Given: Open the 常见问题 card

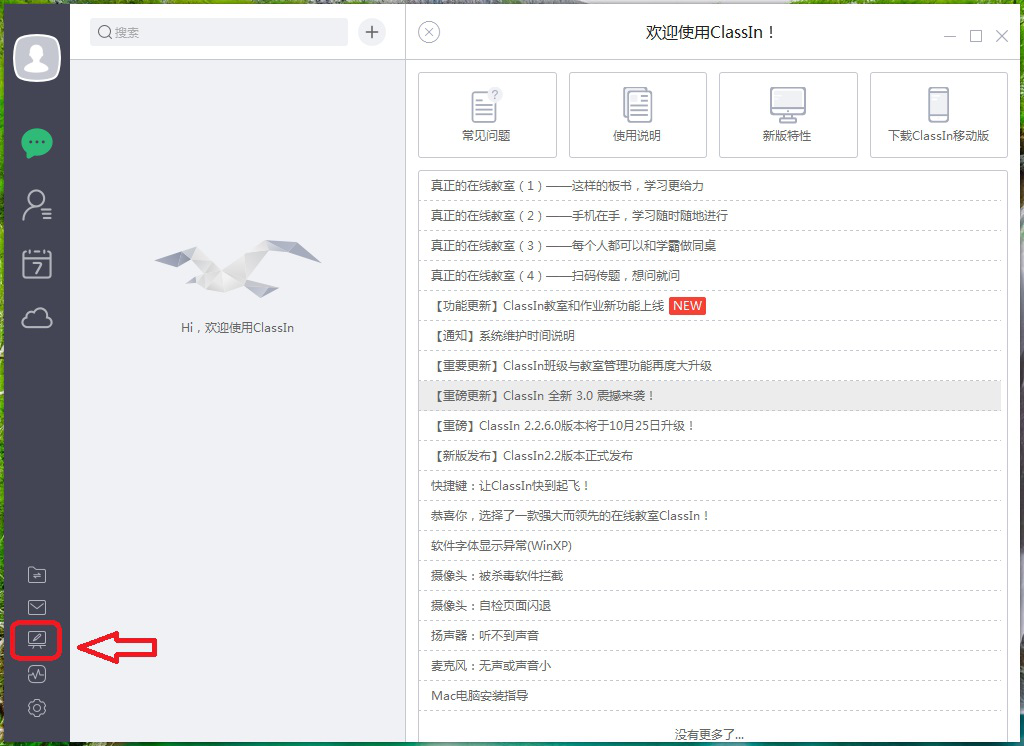Looking at the screenshot, I should coord(487,114).
